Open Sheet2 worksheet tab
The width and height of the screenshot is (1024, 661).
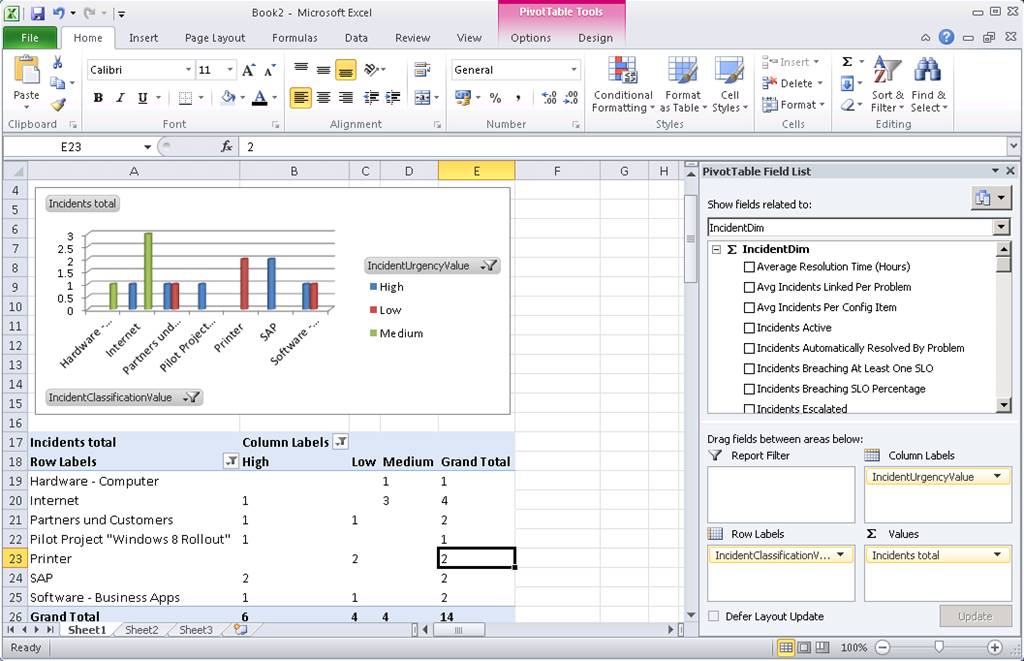pos(141,630)
